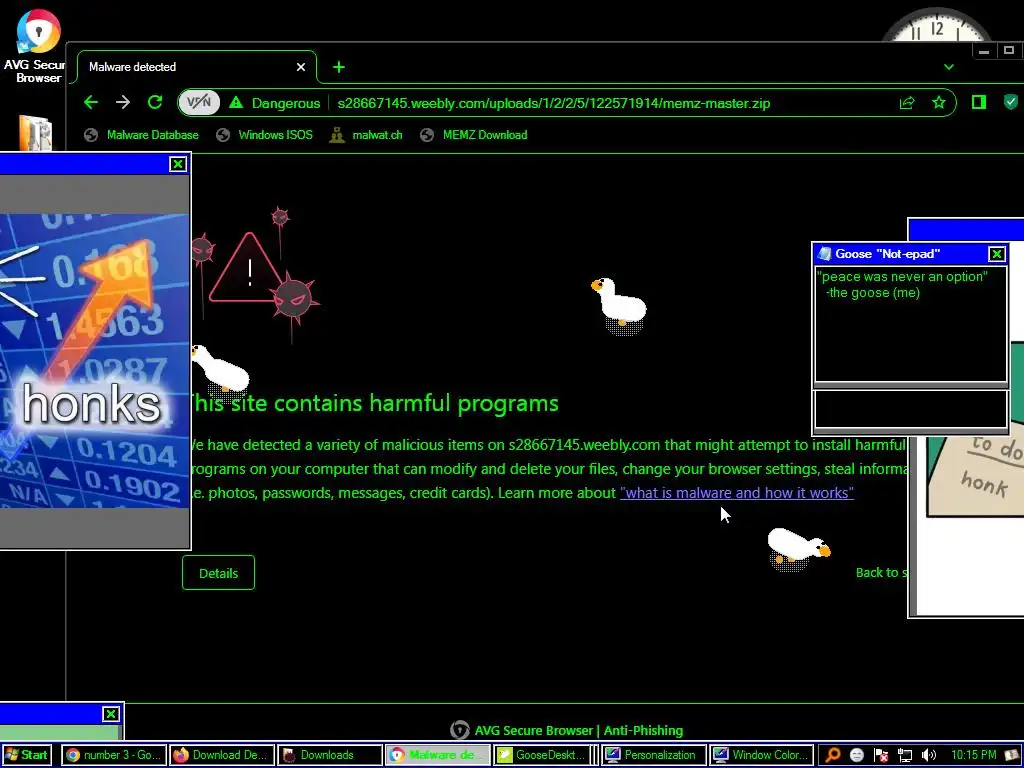Click the share icon in the address bar
Screen dimensions: 1024x768
tap(906, 103)
